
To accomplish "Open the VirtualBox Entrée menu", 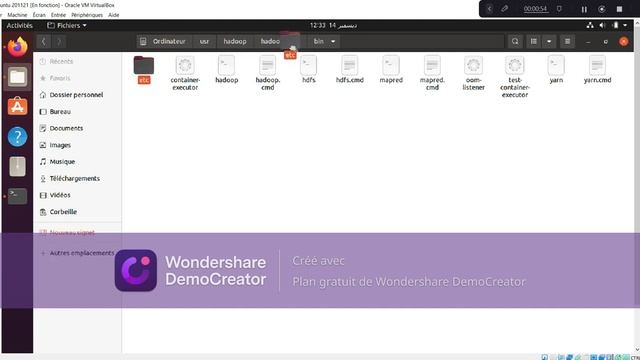I will (58, 15).
